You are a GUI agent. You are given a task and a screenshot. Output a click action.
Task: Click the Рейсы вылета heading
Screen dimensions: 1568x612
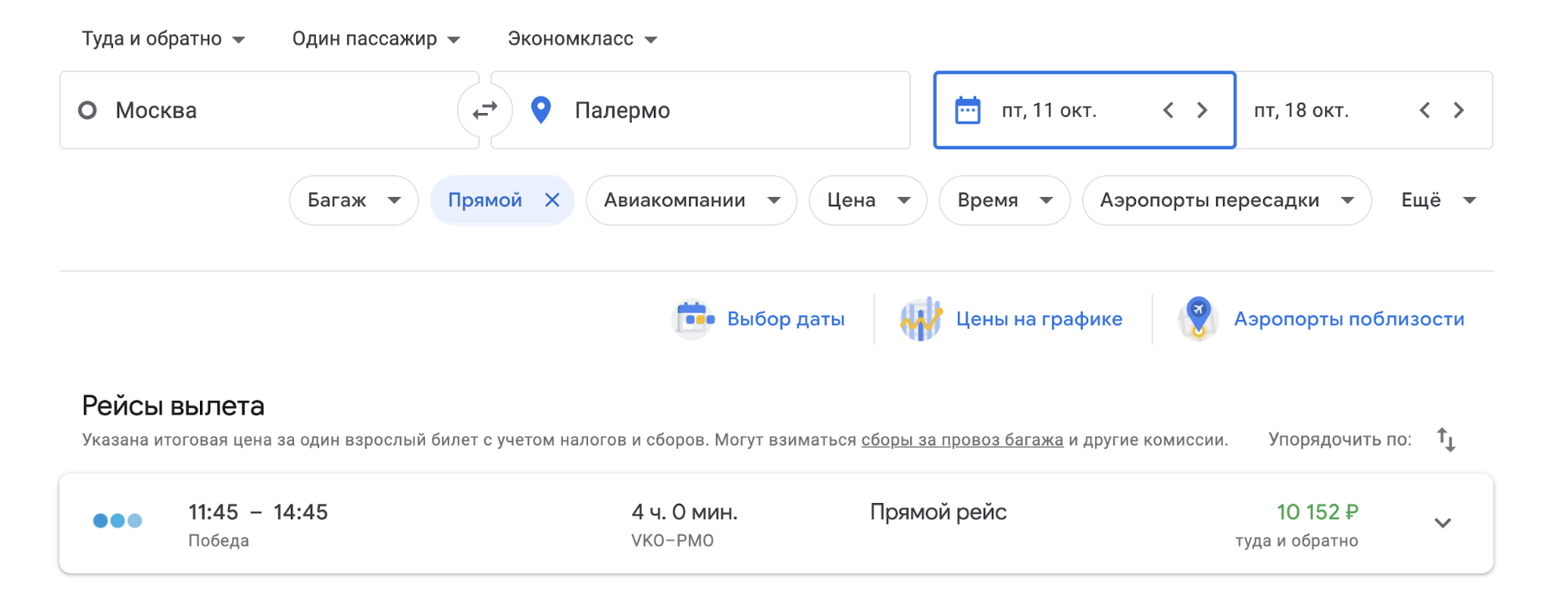click(x=173, y=406)
